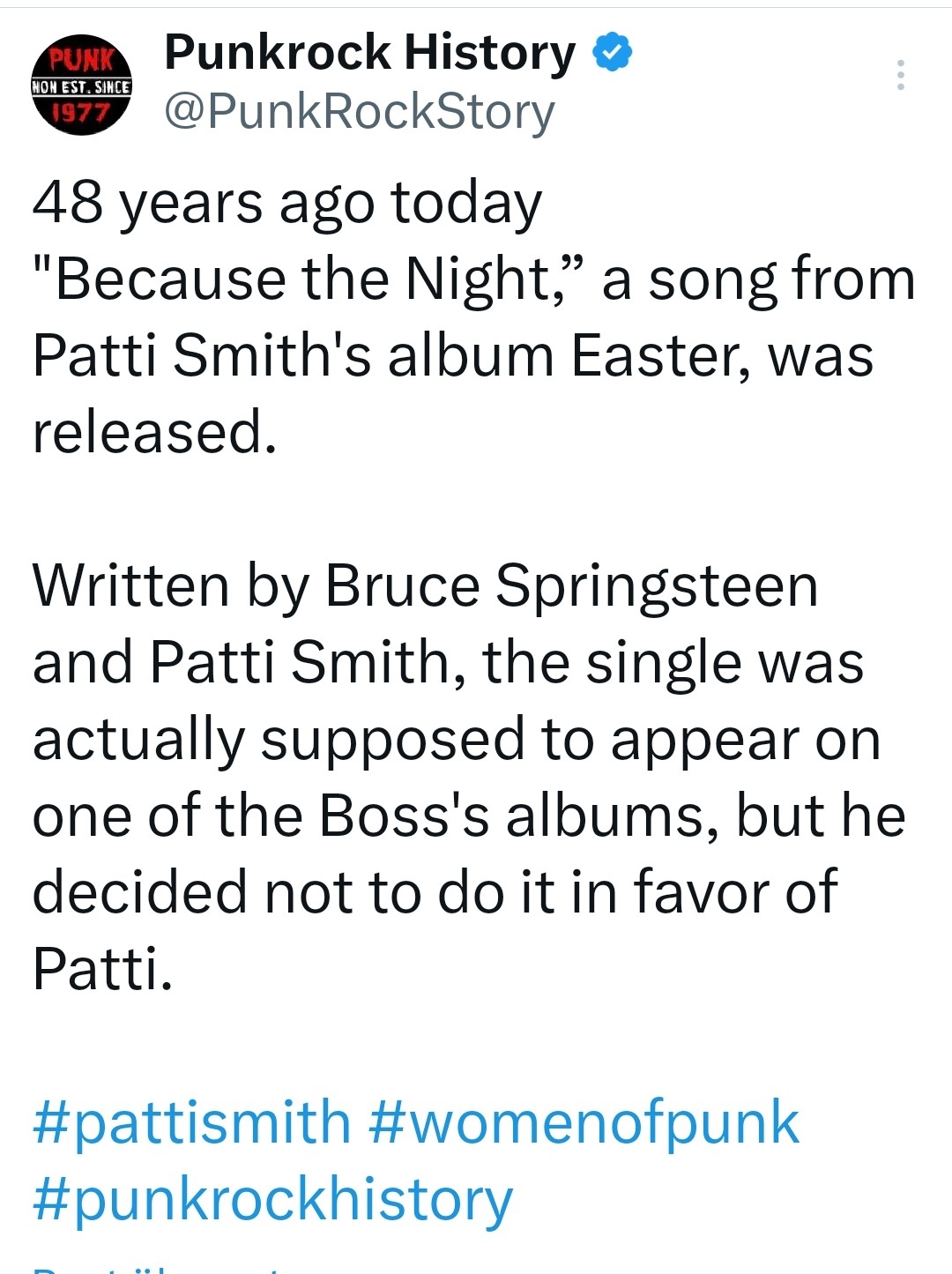This screenshot has height=1274, width=952.
Task: Click the word "released." in the post
Action: [155, 432]
